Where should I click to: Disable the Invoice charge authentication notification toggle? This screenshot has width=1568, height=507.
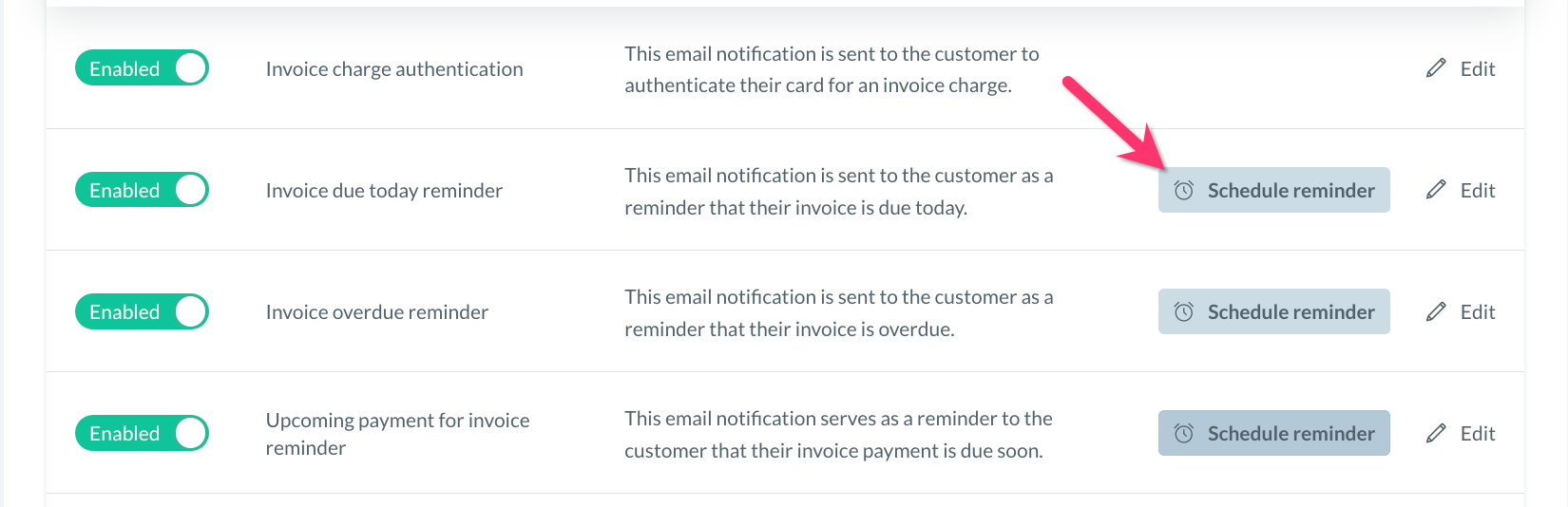142,68
